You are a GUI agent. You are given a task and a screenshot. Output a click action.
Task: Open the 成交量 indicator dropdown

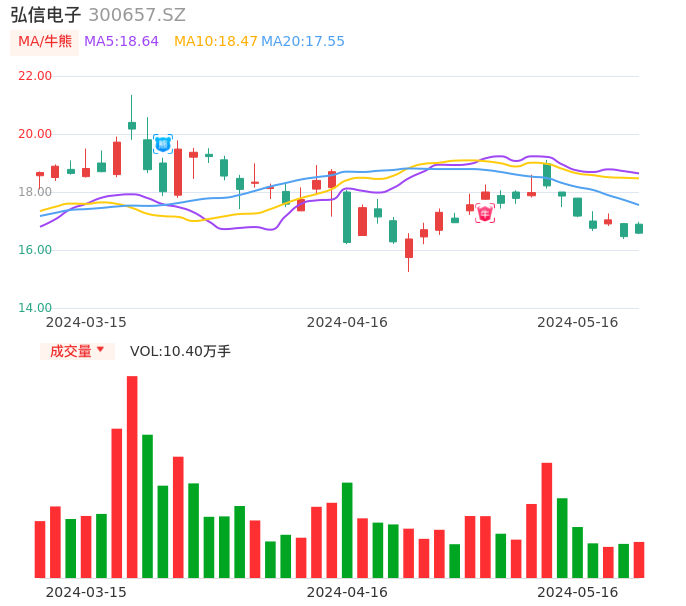[77, 351]
